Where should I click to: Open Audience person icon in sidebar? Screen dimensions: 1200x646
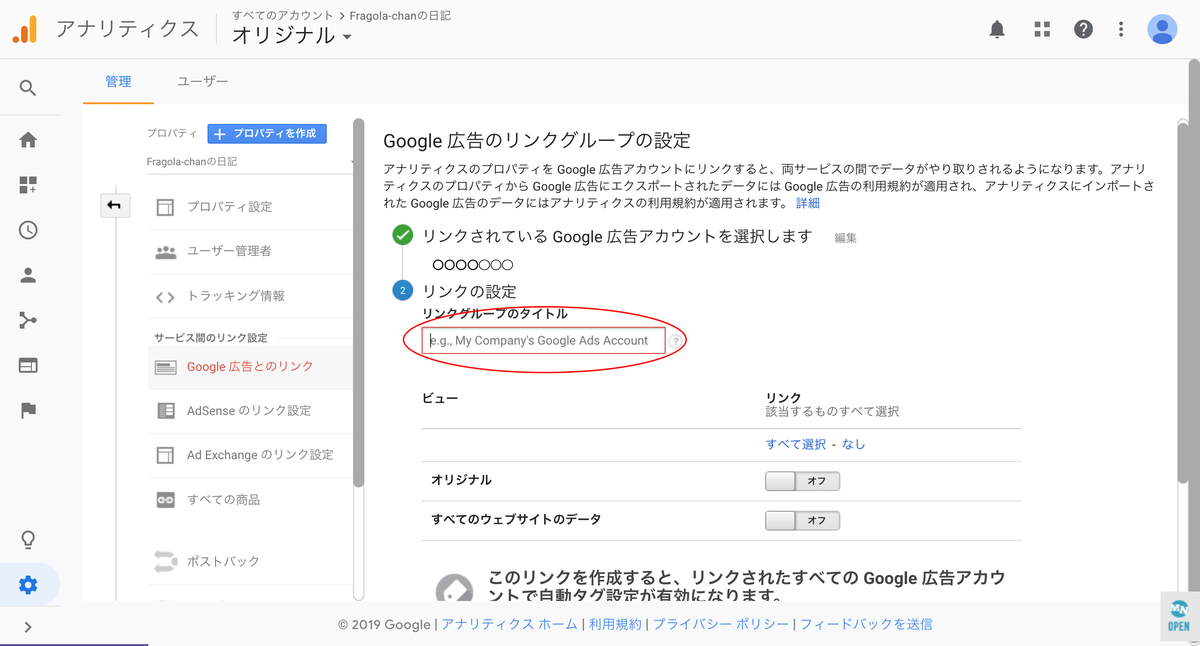click(28, 275)
